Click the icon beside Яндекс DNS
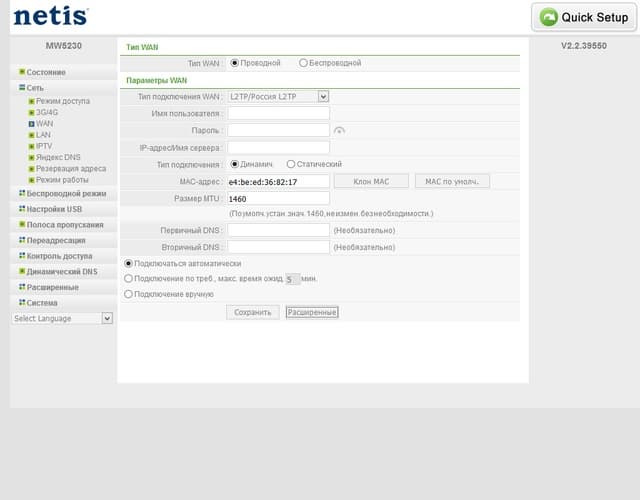640x500 pixels. 31,158
